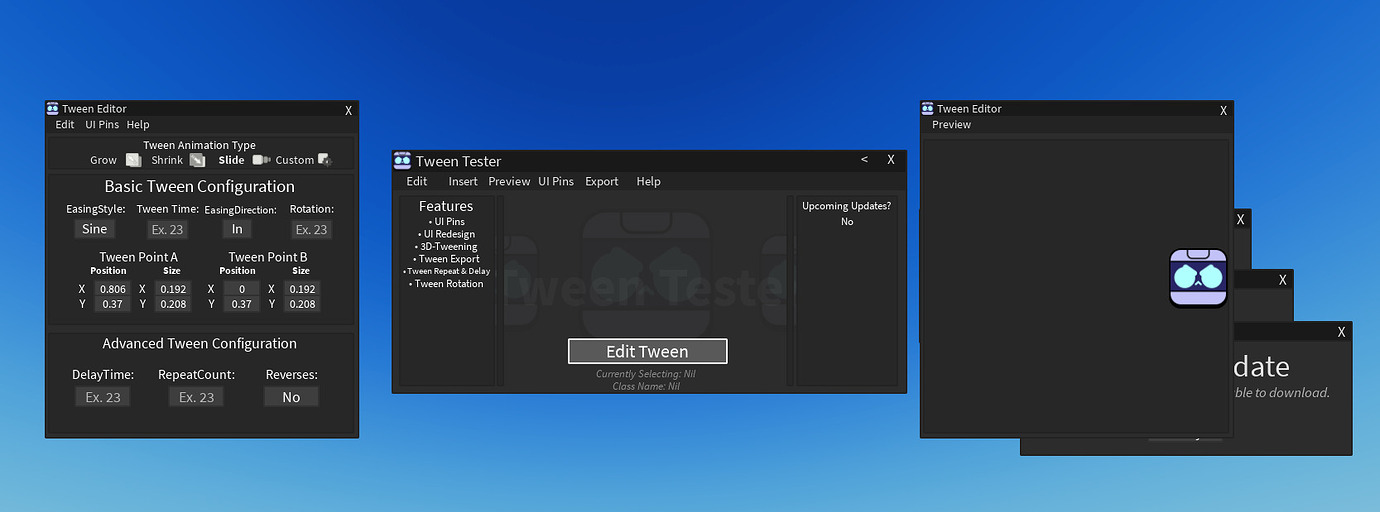The width and height of the screenshot is (1380, 512).
Task: Pick the Custom animation type icon
Action: click(x=324, y=160)
